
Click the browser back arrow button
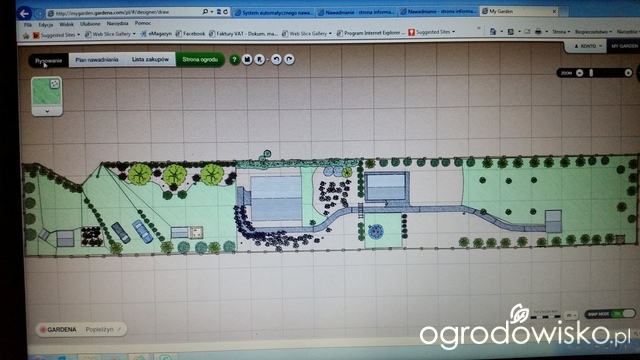(x=24, y=13)
